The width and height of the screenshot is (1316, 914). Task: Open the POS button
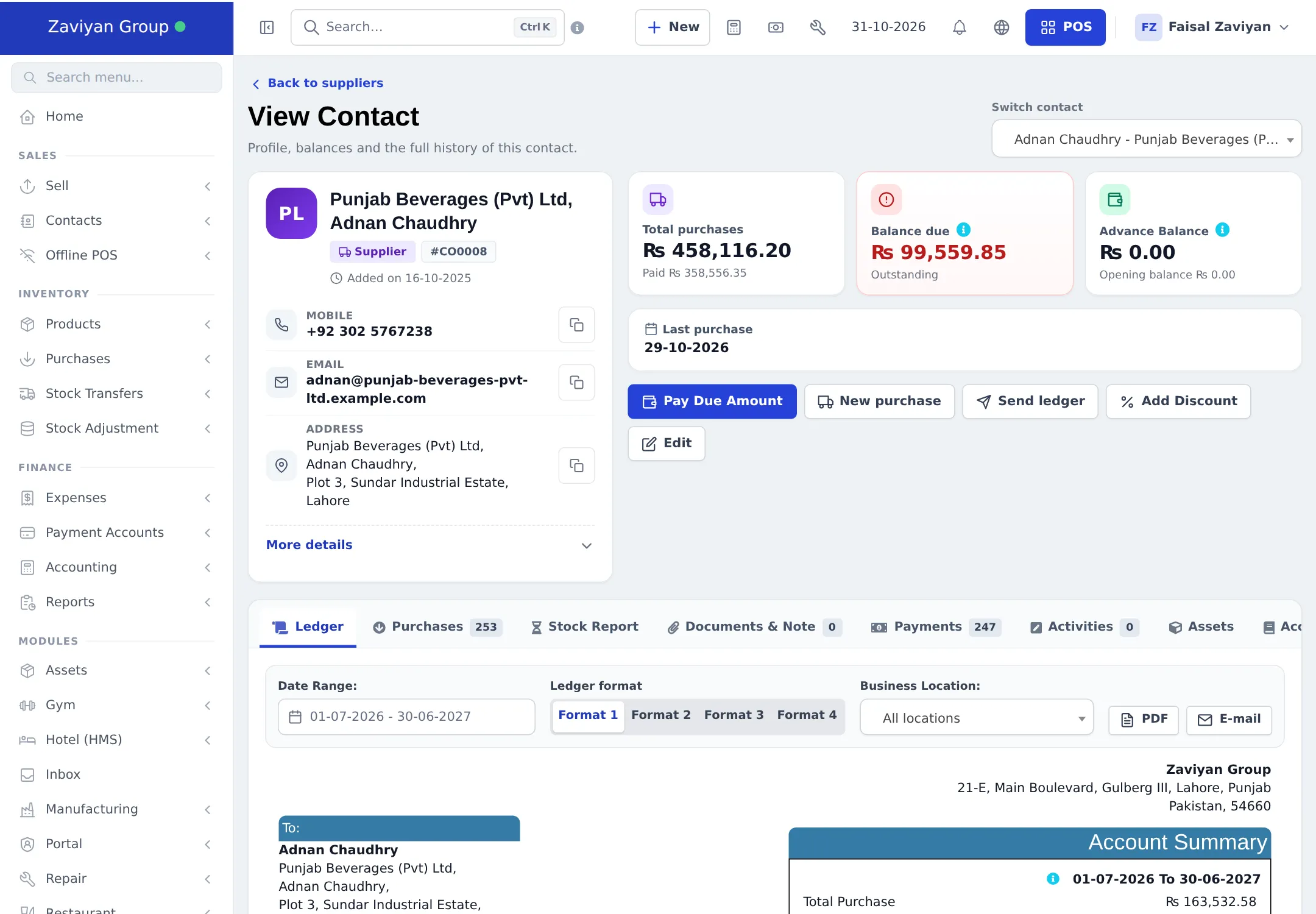[x=1065, y=27]
